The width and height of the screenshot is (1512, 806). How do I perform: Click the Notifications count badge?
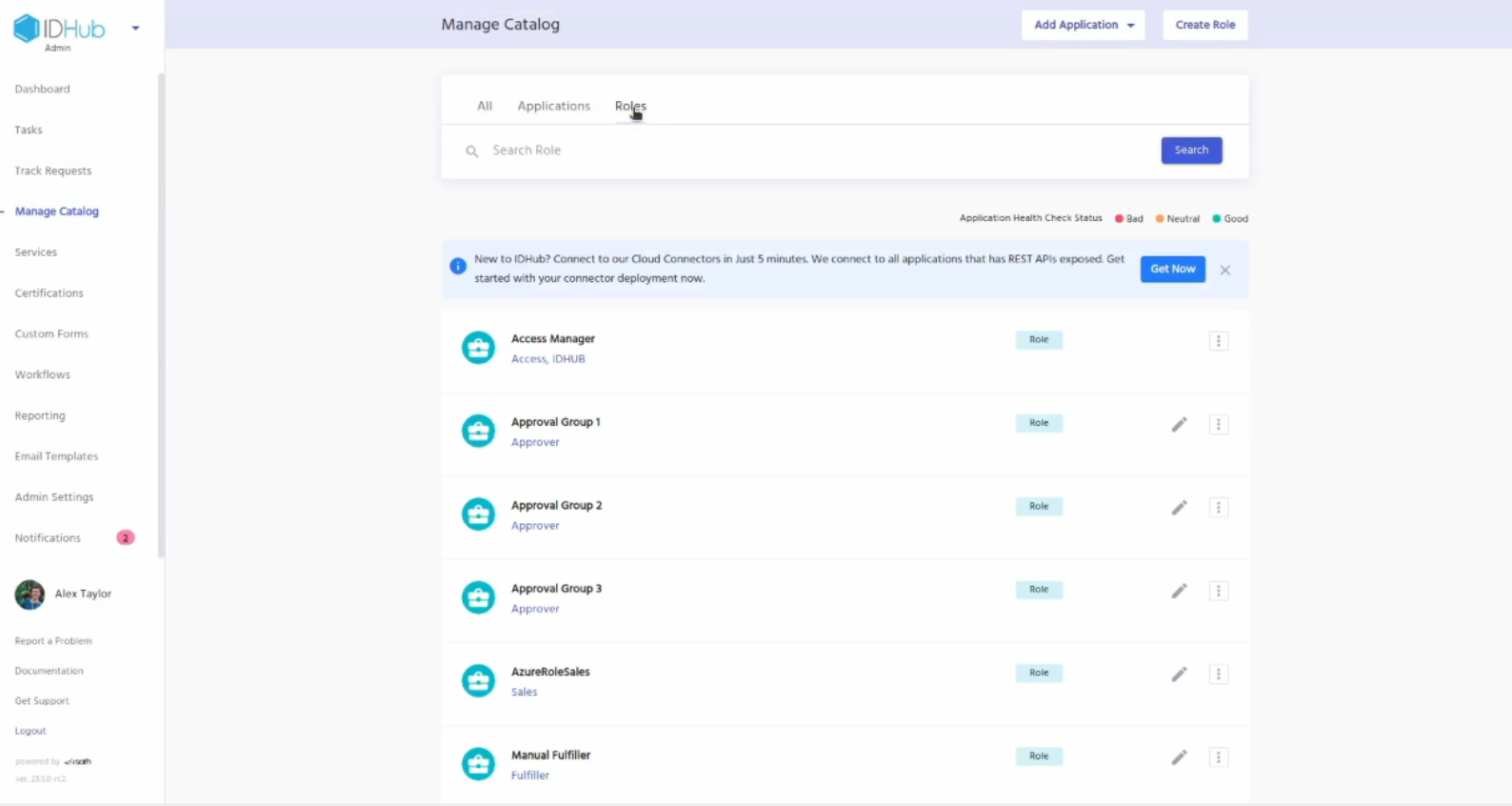(125, 538)
